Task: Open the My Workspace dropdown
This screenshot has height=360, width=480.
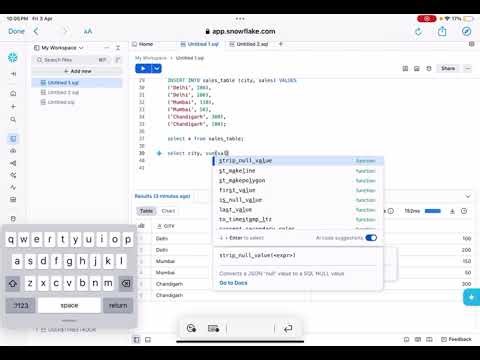Action: tap(59, 48)
